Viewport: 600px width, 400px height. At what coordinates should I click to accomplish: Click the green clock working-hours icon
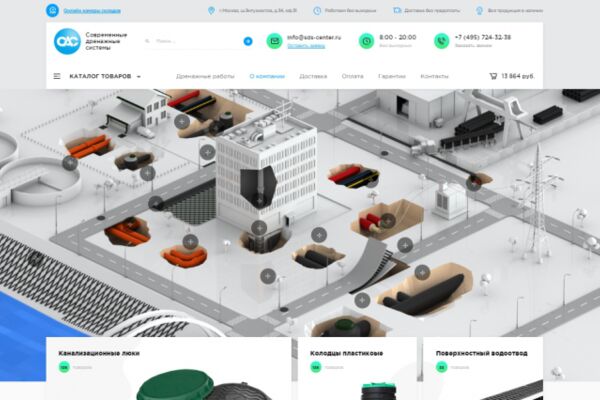[366, 41]
